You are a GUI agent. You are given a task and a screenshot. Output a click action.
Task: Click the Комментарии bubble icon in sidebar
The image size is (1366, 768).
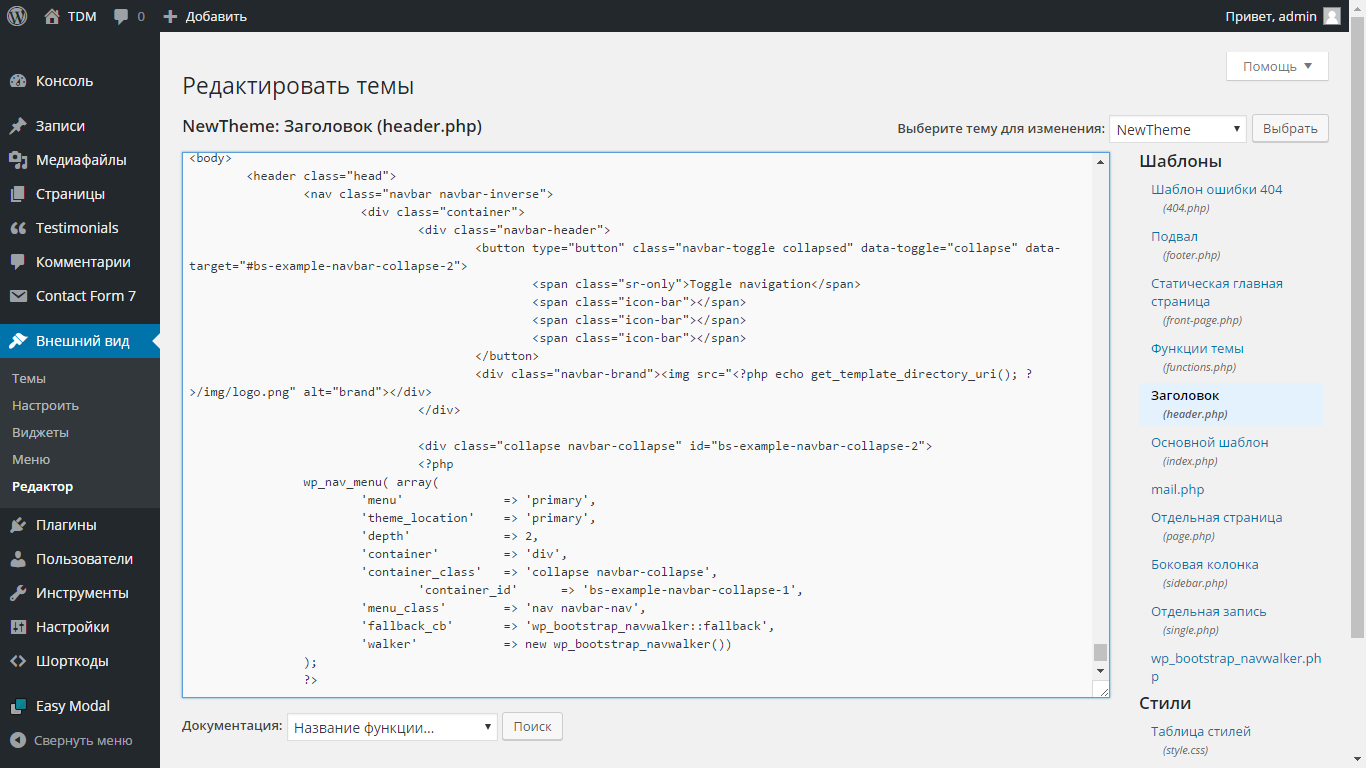[x=17, y=262]
